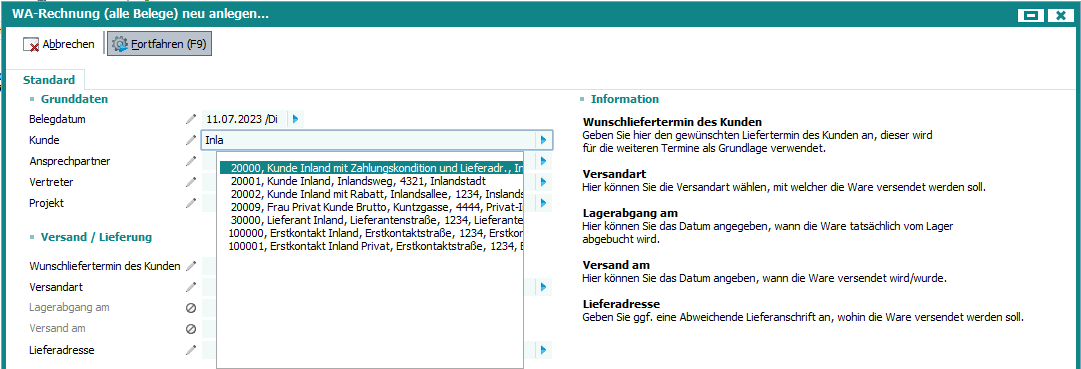This screenshot has height=369, width=1081.
Task: Select entry 20009 Frau Privat Kunde Brutto
Action: pyautogui.click(x=371, y=207)
